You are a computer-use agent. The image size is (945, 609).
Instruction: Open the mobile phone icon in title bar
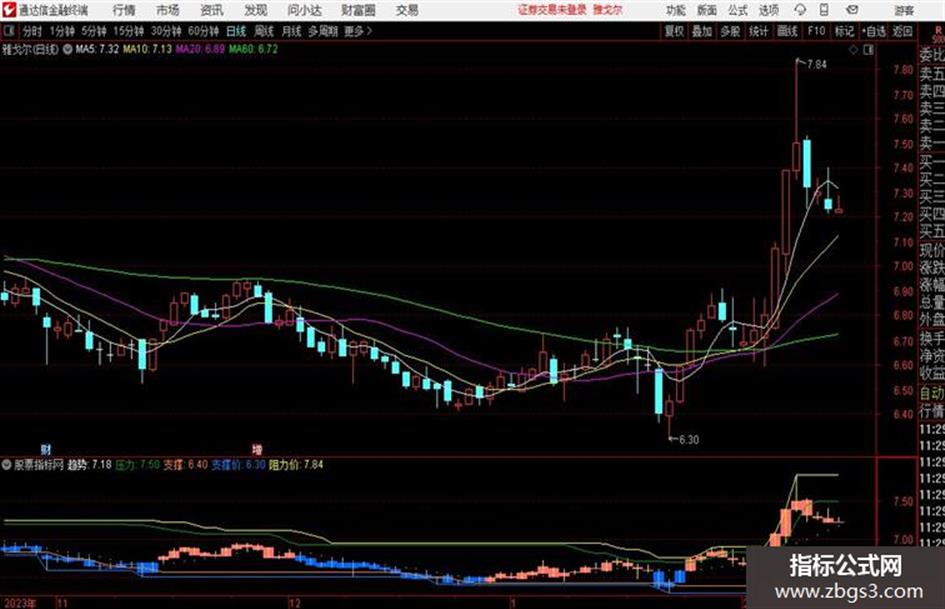[824, 10]
